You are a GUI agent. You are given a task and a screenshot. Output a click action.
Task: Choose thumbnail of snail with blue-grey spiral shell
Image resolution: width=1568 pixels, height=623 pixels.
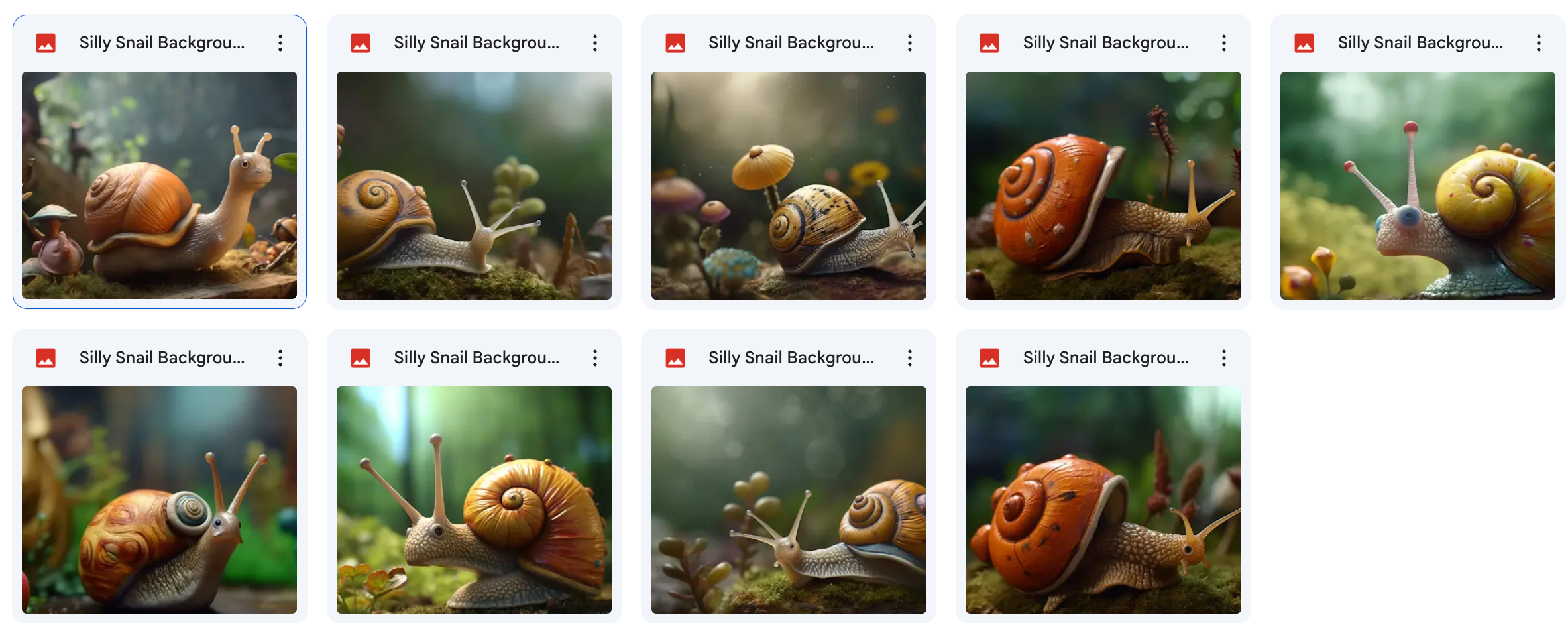[x=159, y=500]
